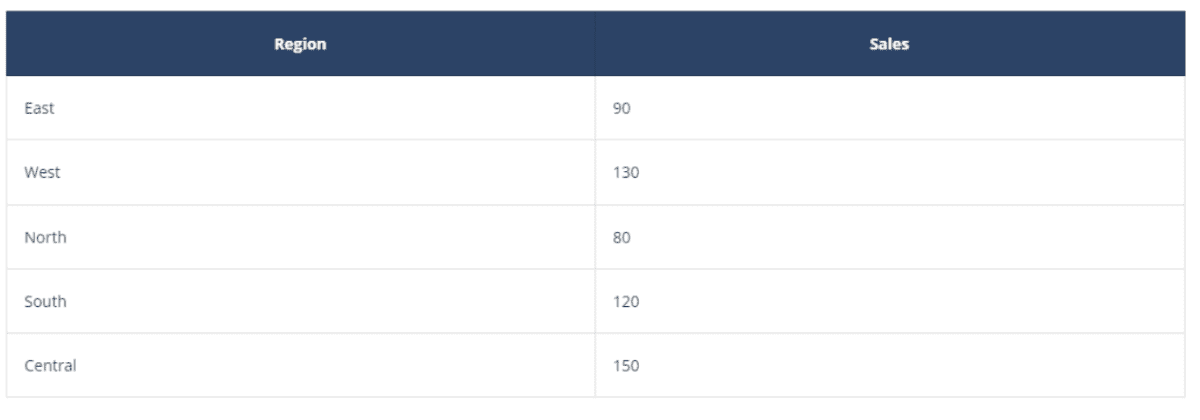Image resolution: width=1200 pixels, height=420 pixels.
Task: Click the sales value 130
Action: (626, 173)
